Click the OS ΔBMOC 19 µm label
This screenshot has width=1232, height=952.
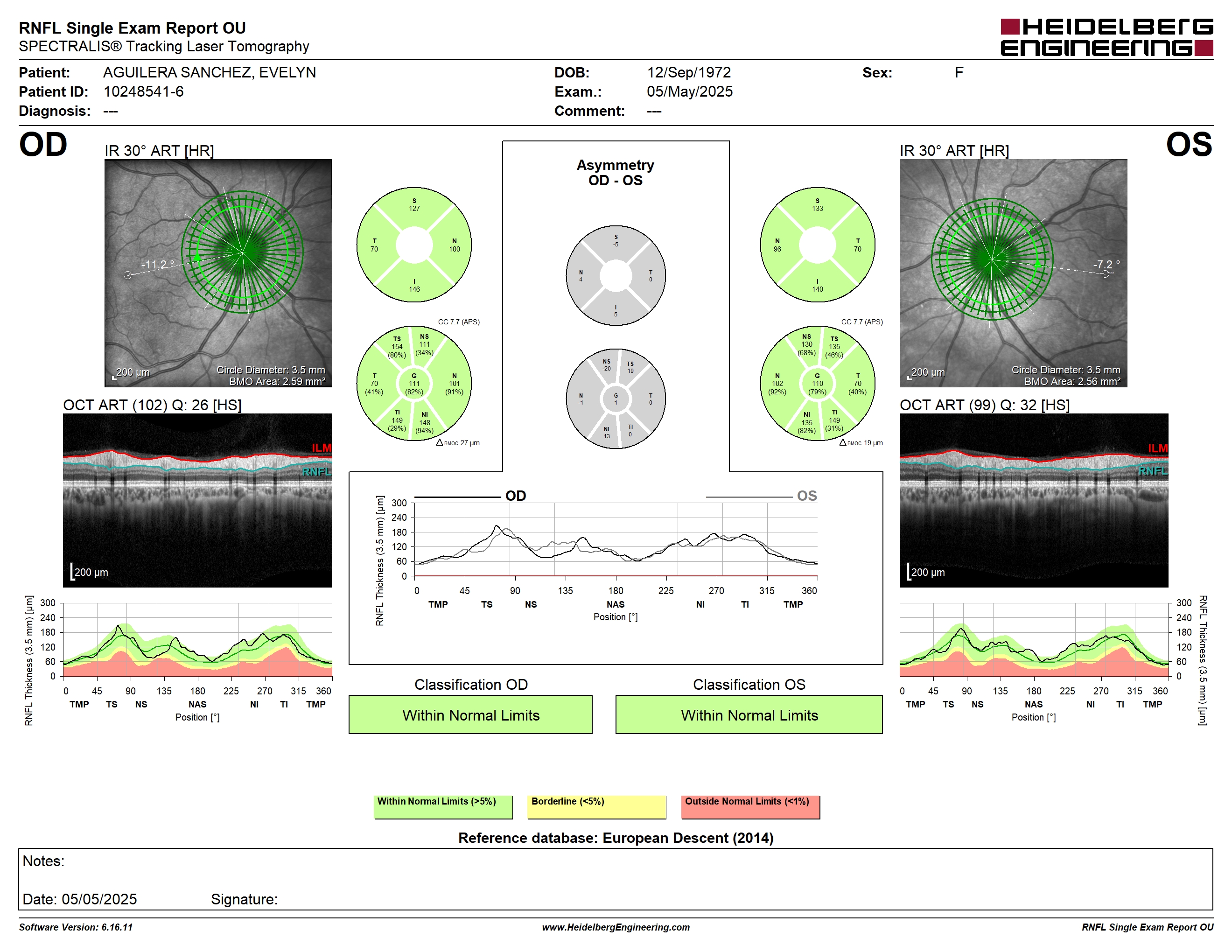861,443
